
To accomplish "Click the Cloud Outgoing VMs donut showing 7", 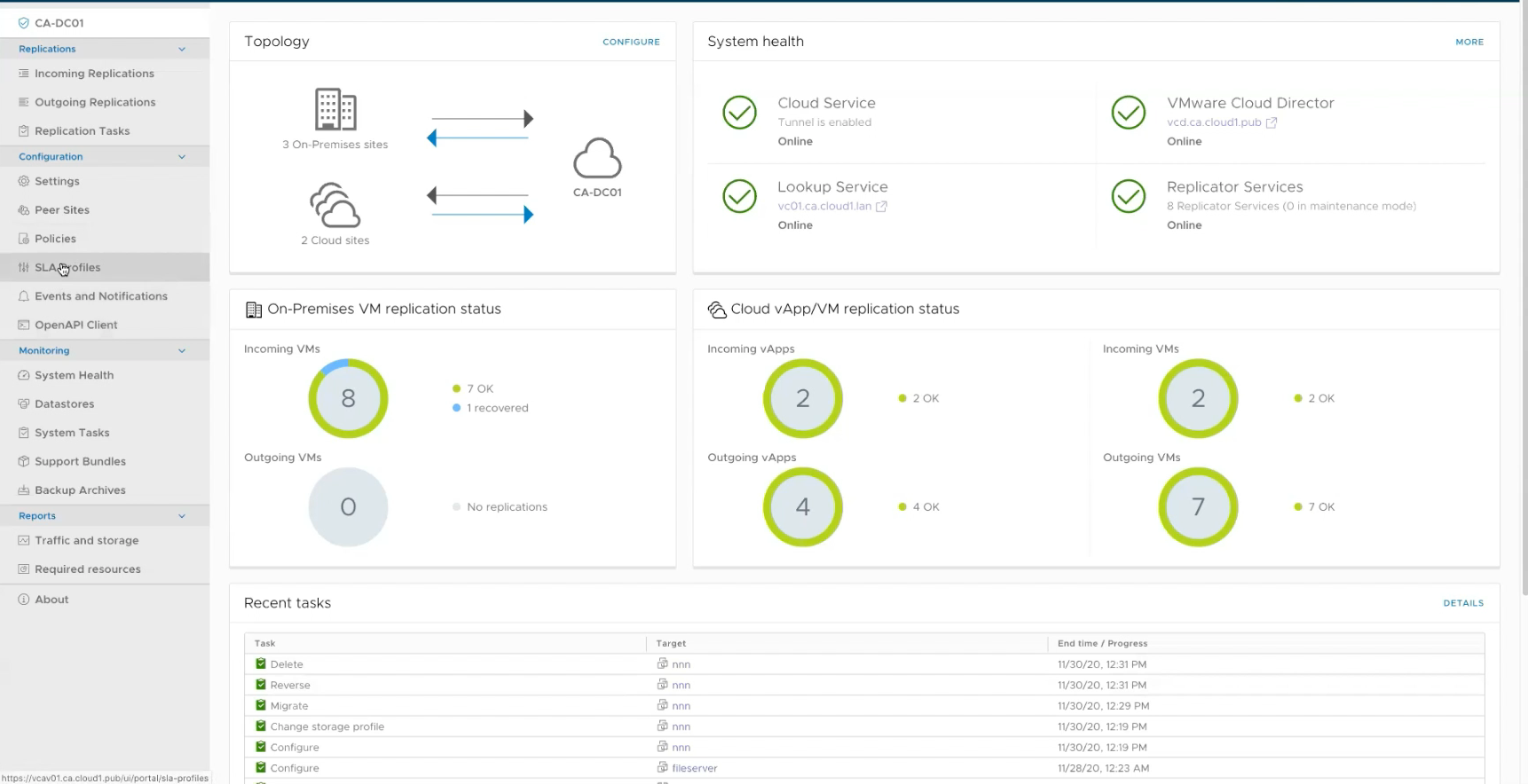I will coord(1198,506).
